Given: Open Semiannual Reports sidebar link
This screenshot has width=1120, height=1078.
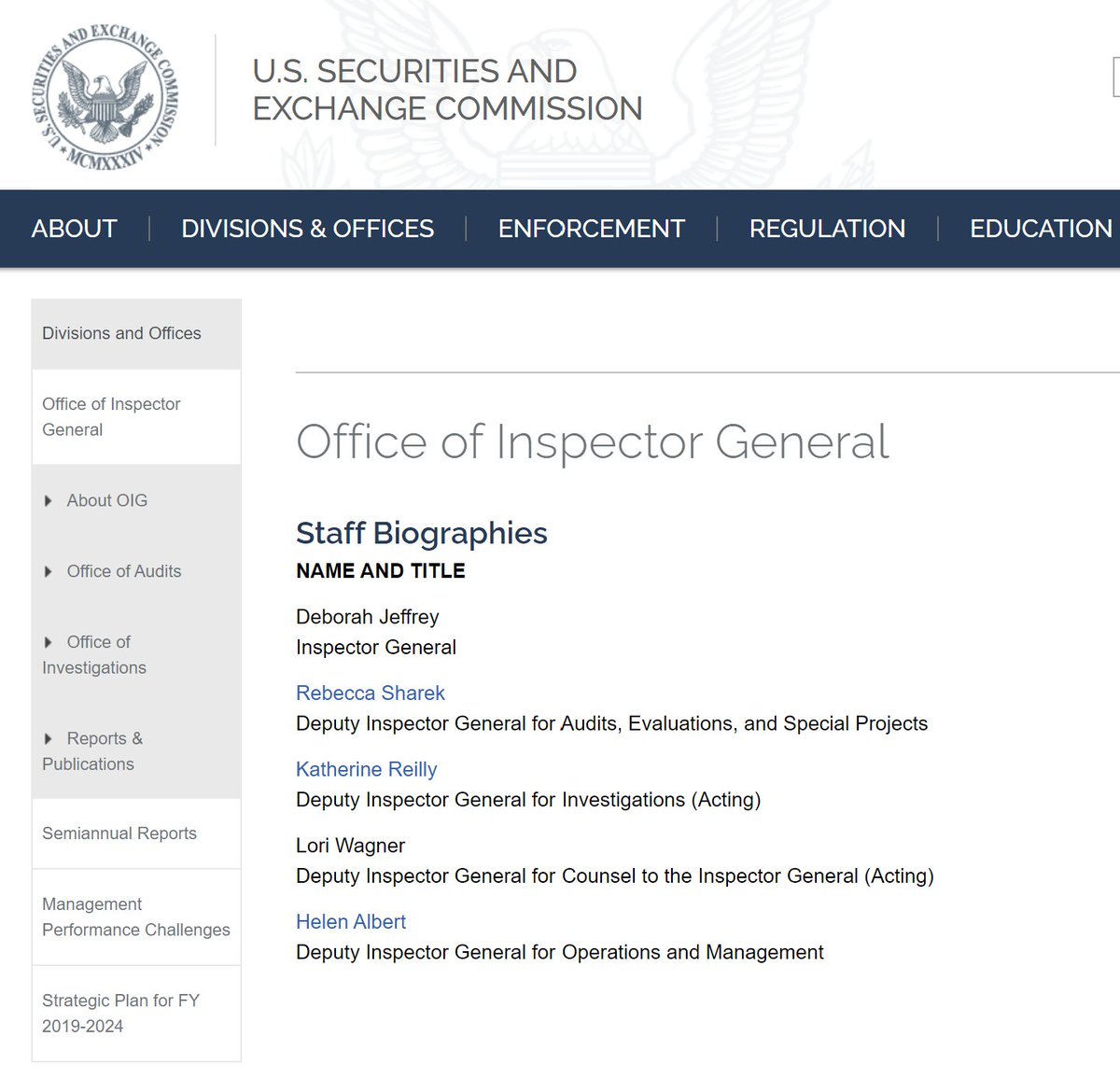Looking at the screenshot, I should 119,833.
